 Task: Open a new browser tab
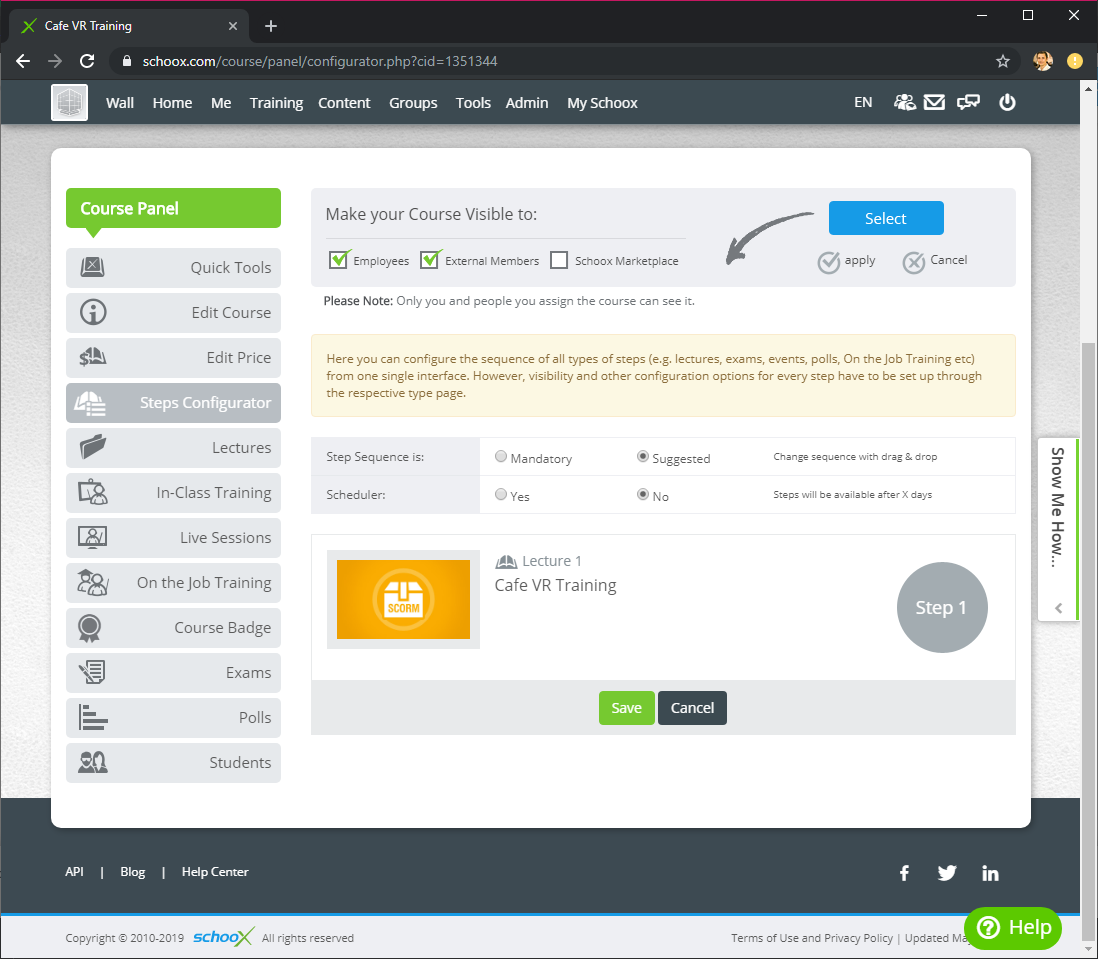pos(271,26)
